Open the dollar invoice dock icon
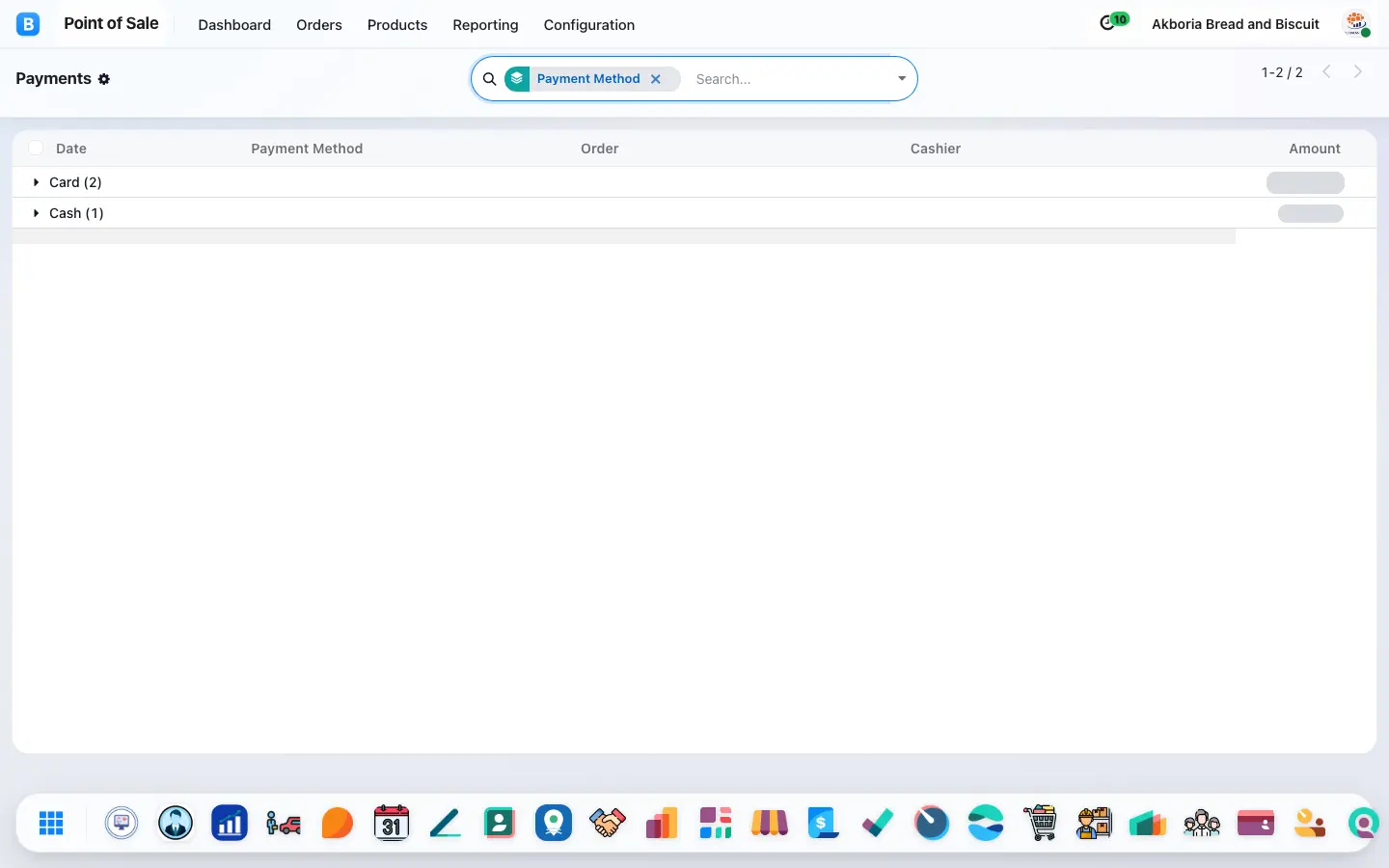The image size is (1389, 868). click(823, 823)
